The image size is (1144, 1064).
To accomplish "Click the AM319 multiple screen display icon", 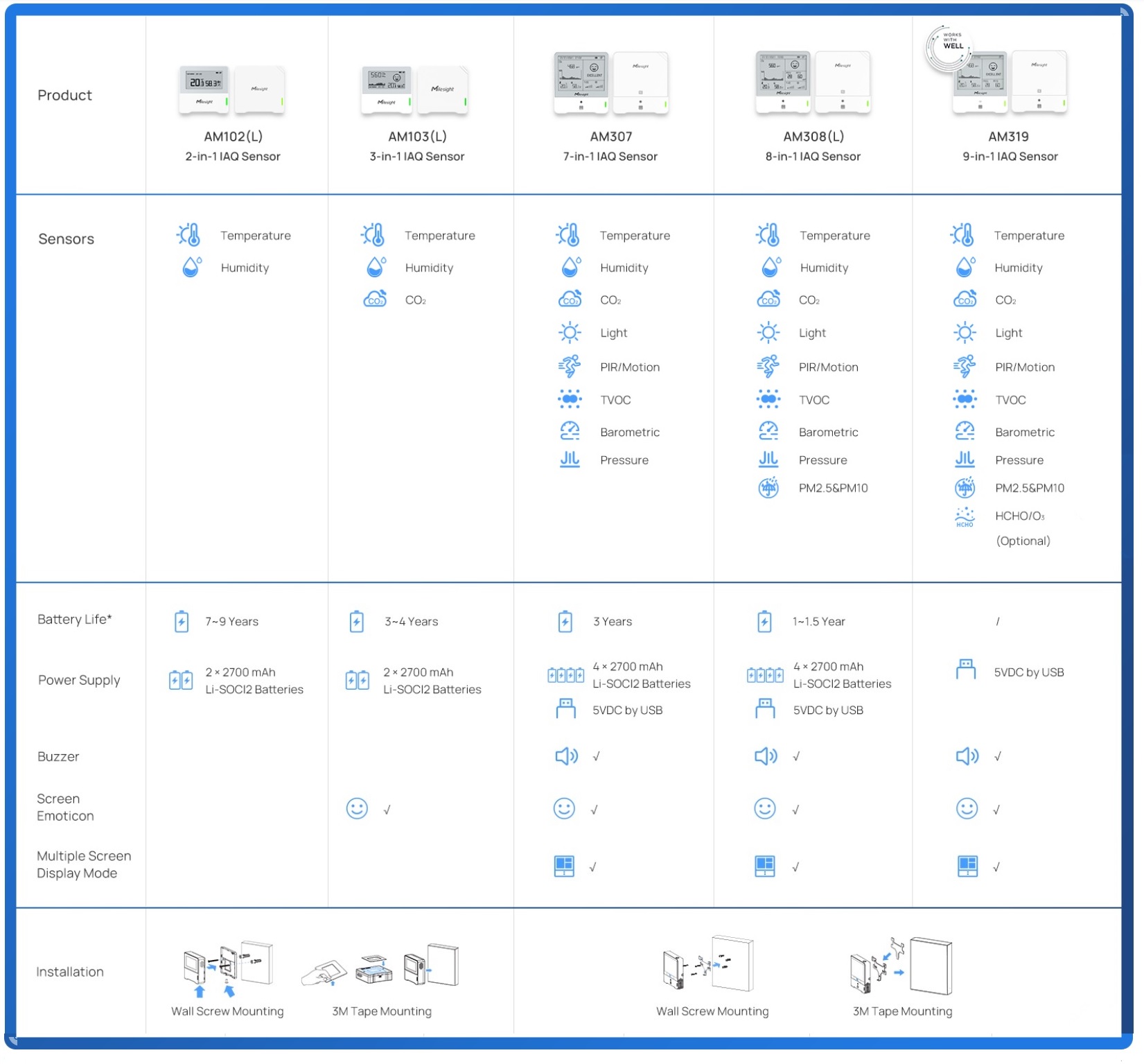I will tap(967, 866).
